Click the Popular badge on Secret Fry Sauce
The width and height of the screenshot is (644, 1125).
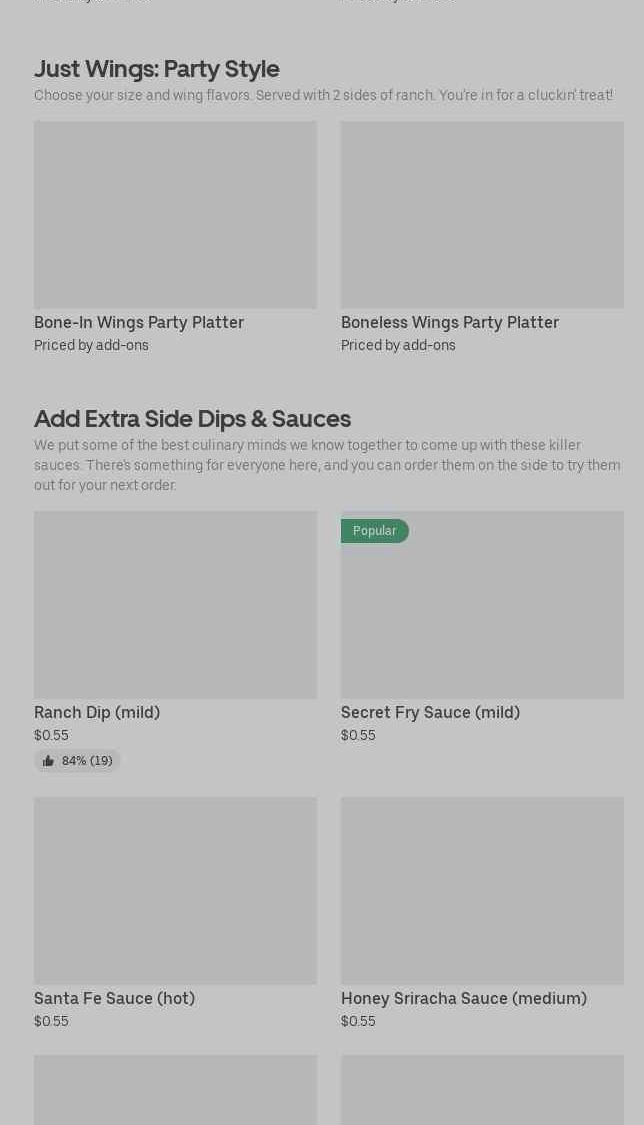374,531
